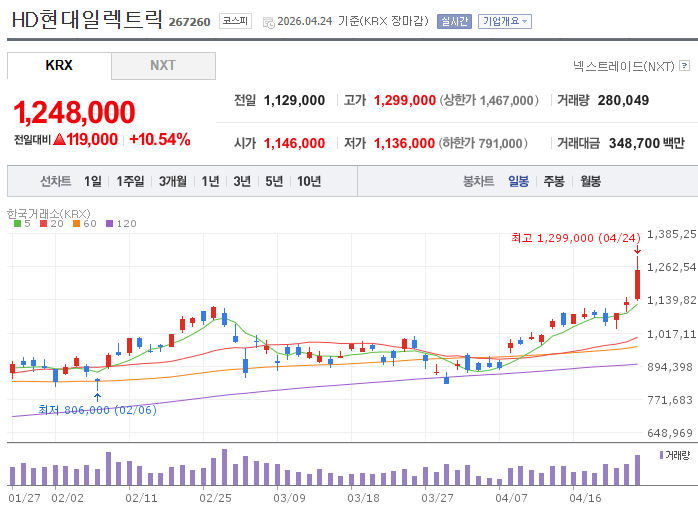Select the 주봉 weekly candle chart

coord(554,181)
